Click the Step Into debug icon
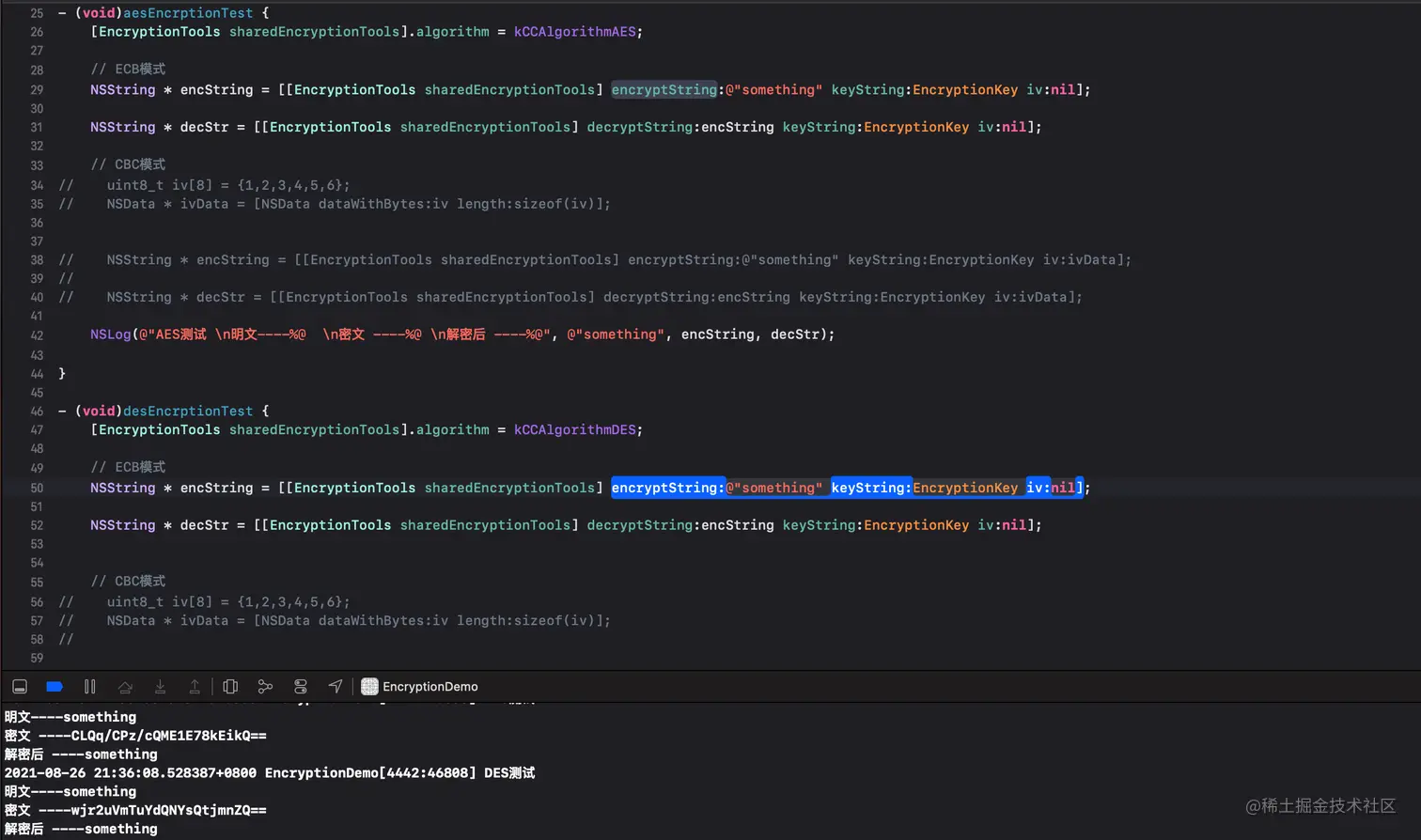Image resolution: width=1421 pixels, height=840 pixels. pyautogui.click(x=161, y=687)
